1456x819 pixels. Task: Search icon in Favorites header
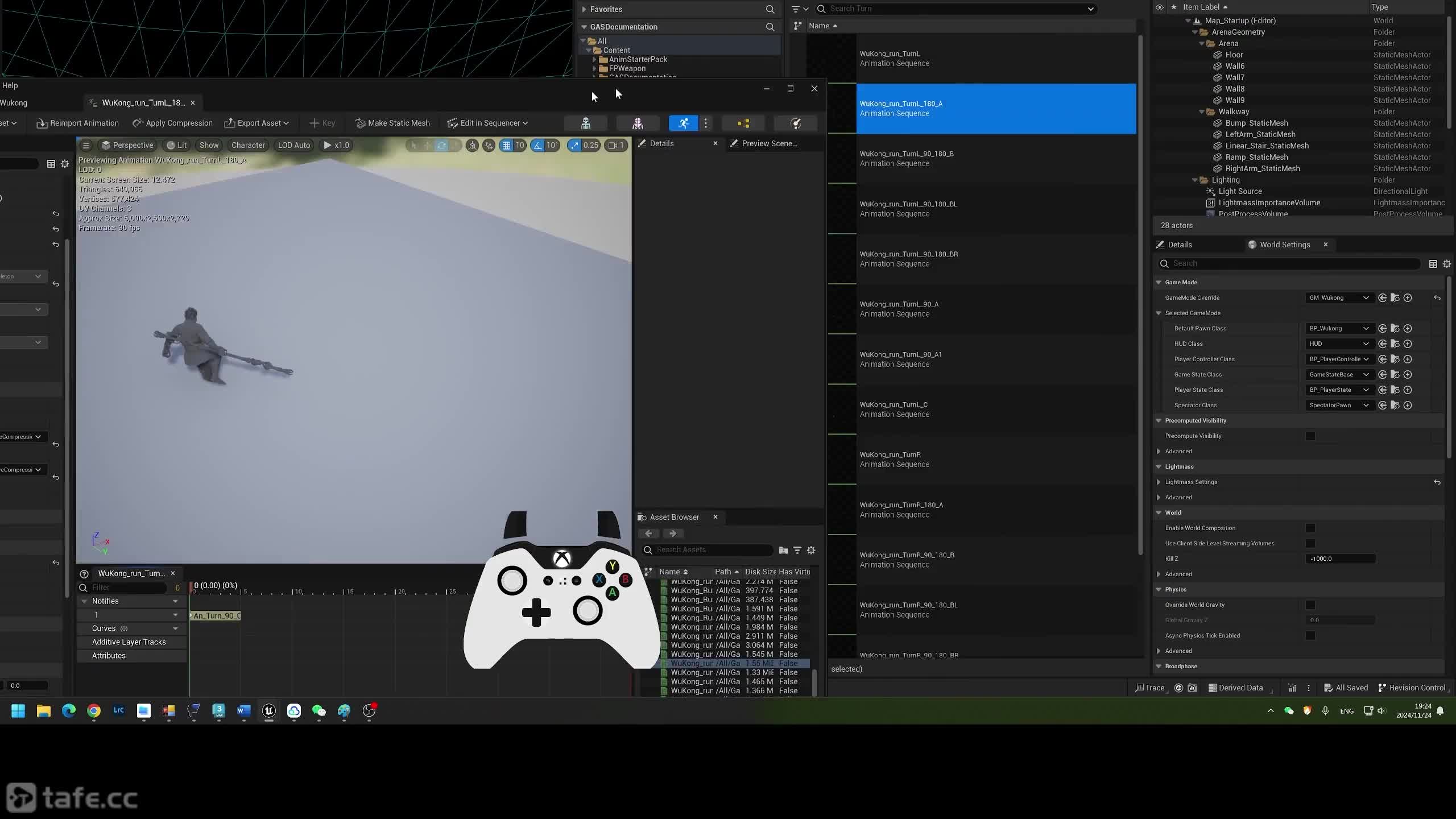click(770, 9)
